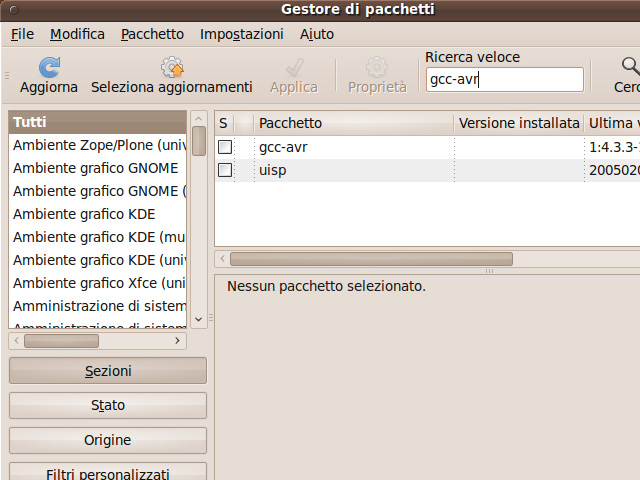Viewport: 640px width, 480px height.
Task: Click the Ricerca veloce search field
Action: (x=504, y=80)
